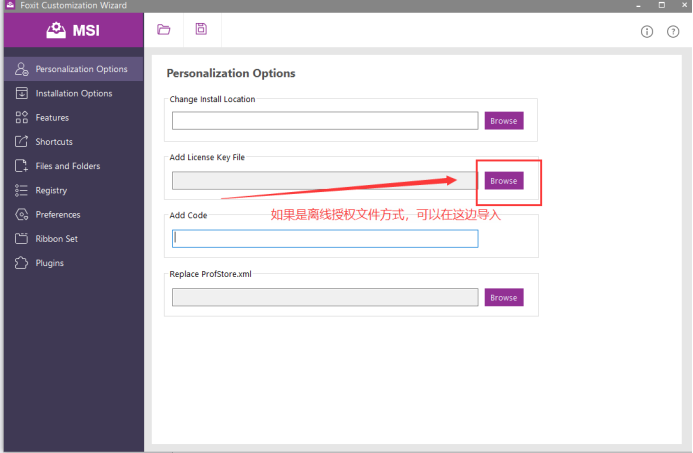693x453 pixels.
Task: Click the MSI logo header
Action: (73, 30)
